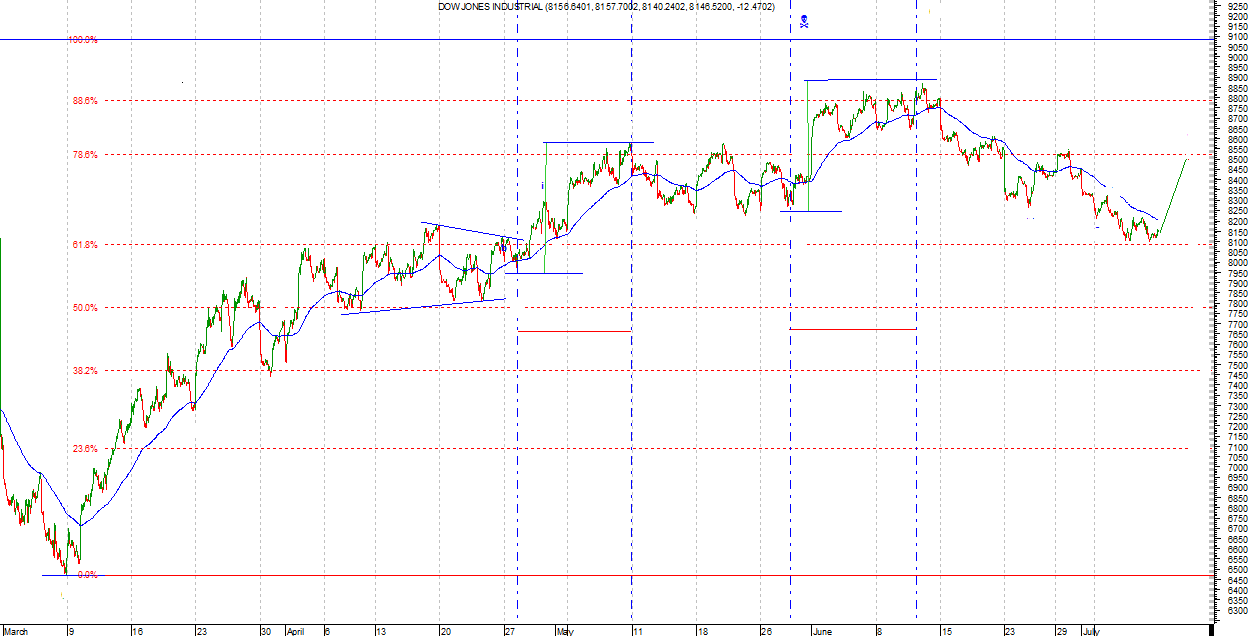Select the 38.2% Fibonacci retracement label

coord(84,371)
